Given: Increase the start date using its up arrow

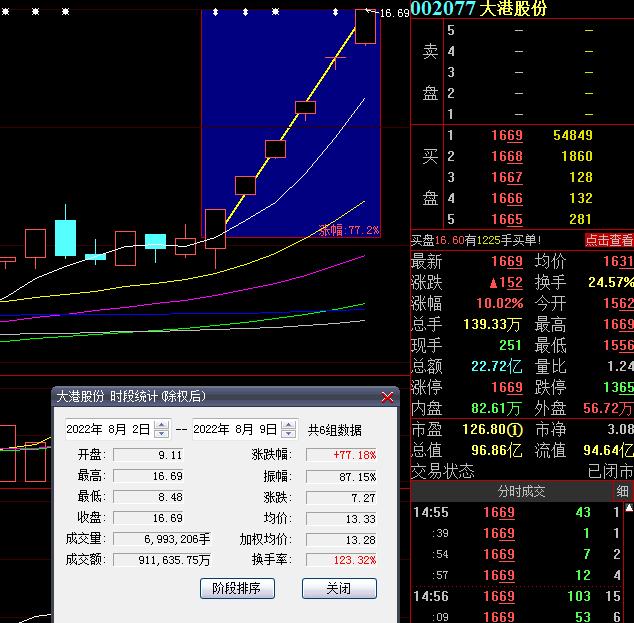Looking at the screenshot, I should coord(161,424).
